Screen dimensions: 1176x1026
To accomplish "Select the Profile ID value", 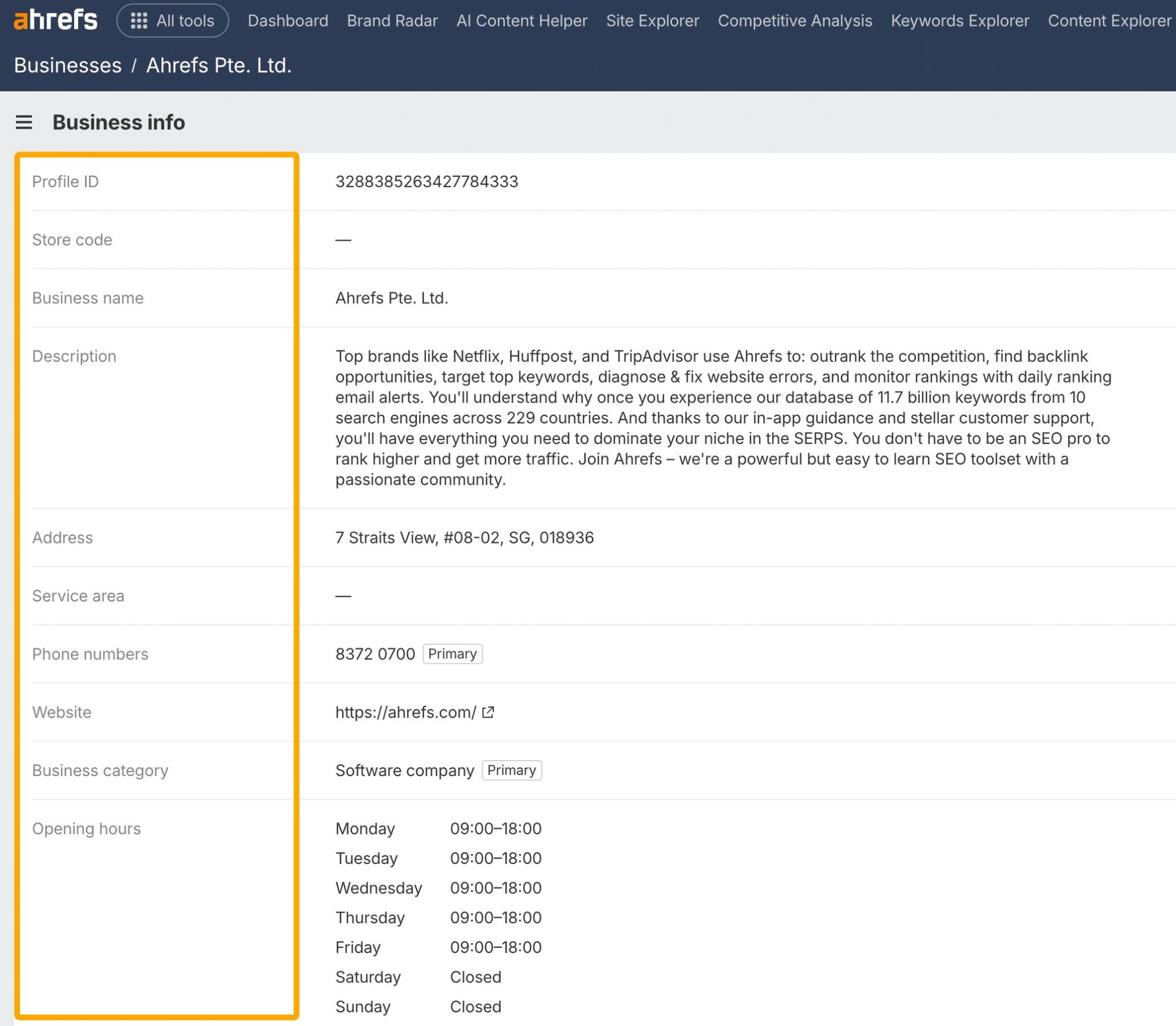I will point(427,181).
